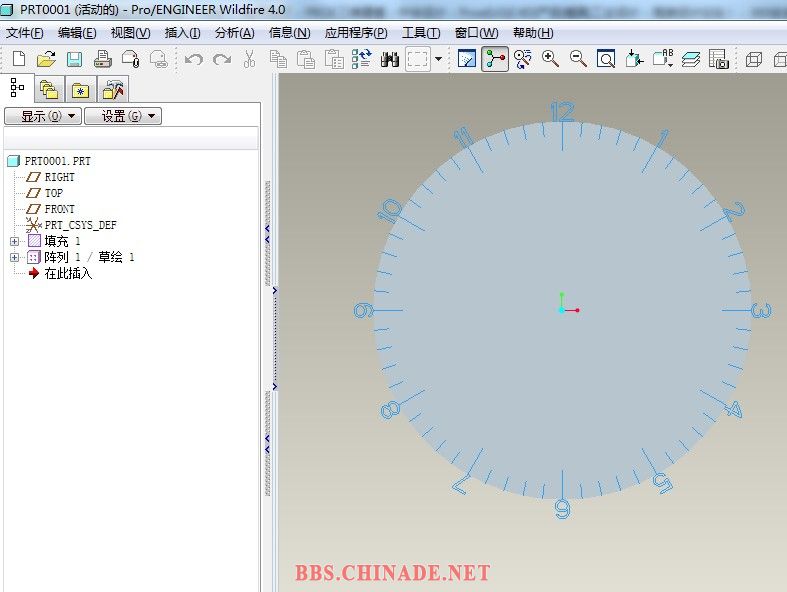
Task: Open the 设置(G) dropdown
Action: pos(122,116)
